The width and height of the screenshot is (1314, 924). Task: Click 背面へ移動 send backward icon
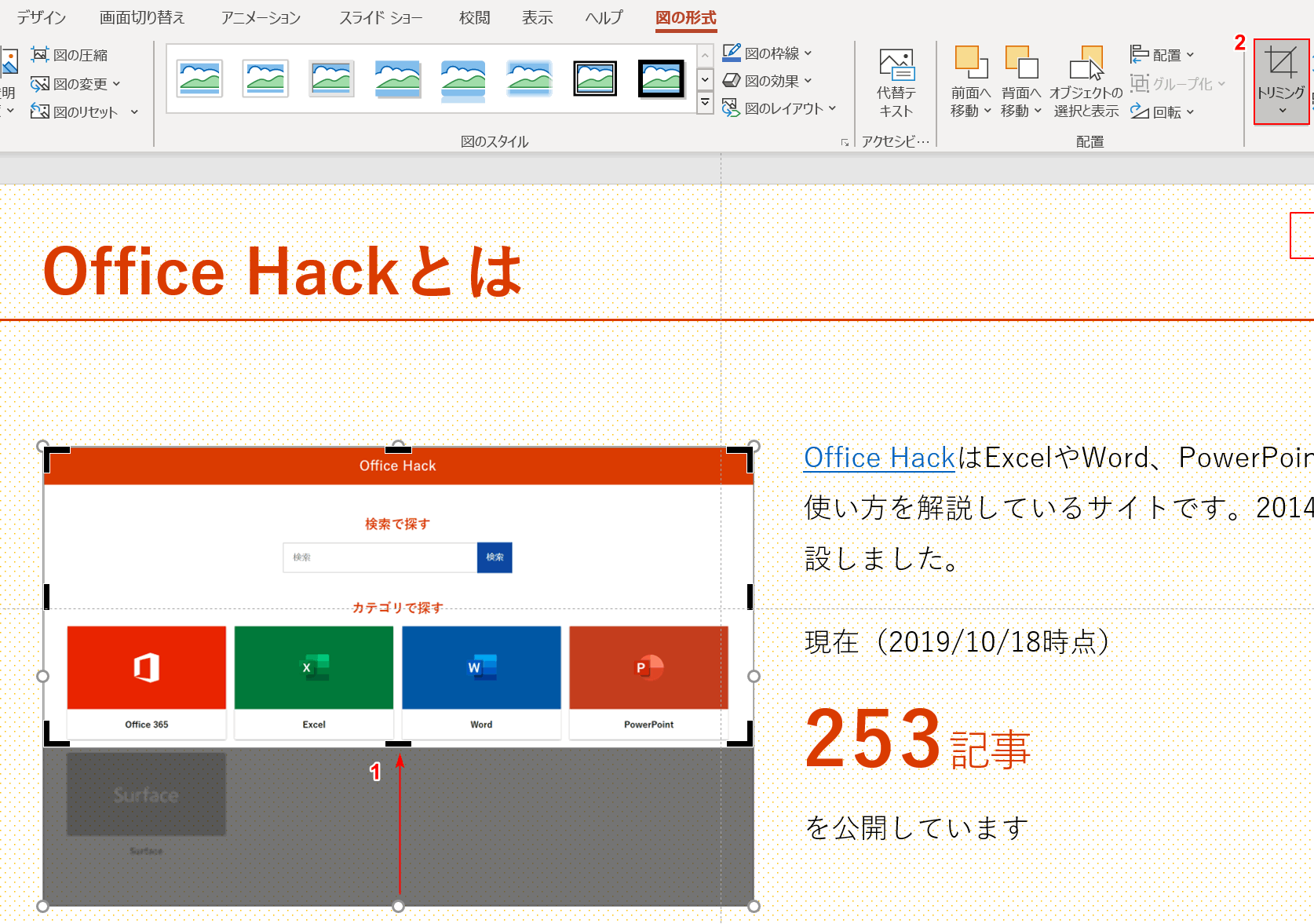(x=1021, y=62)
